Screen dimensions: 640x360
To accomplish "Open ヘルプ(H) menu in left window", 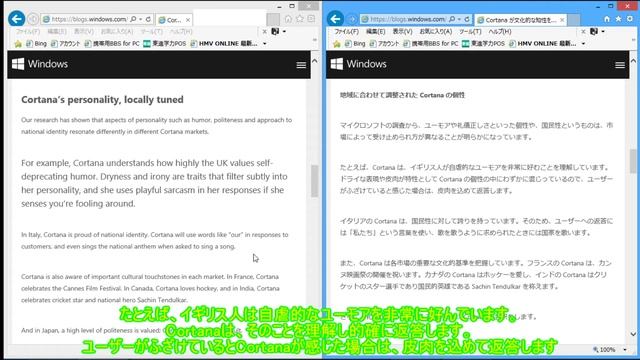I will (x=181, y=31).
